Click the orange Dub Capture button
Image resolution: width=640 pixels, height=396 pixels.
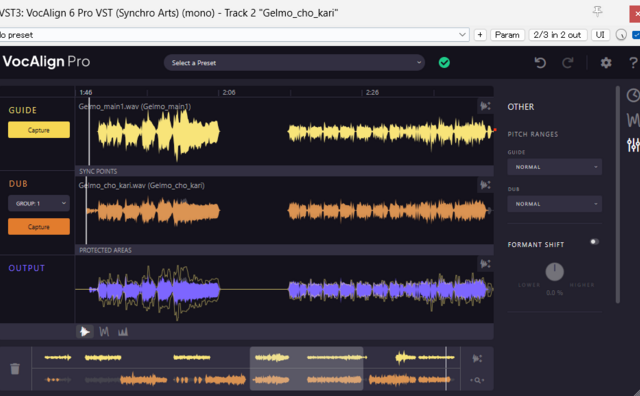(39, 227)
